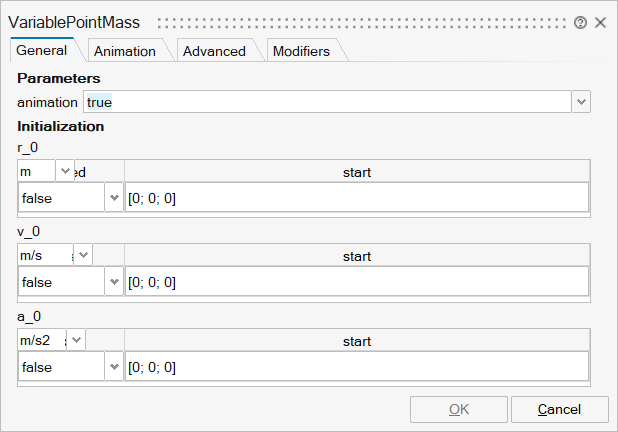Edit the r_0 start value field
Image resolution: width=618 pixels, height=432 pixels.
(x=356, y=198)
